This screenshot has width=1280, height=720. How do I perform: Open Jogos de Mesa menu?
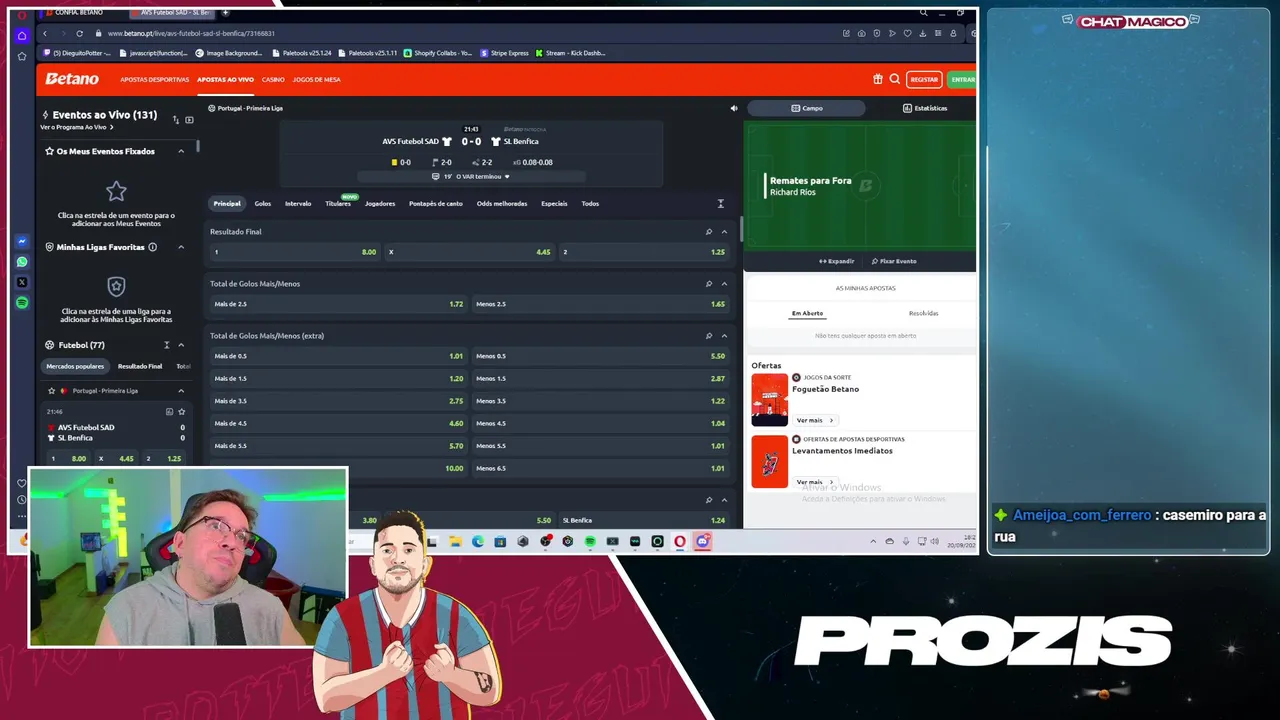click(x=317, y=80)
